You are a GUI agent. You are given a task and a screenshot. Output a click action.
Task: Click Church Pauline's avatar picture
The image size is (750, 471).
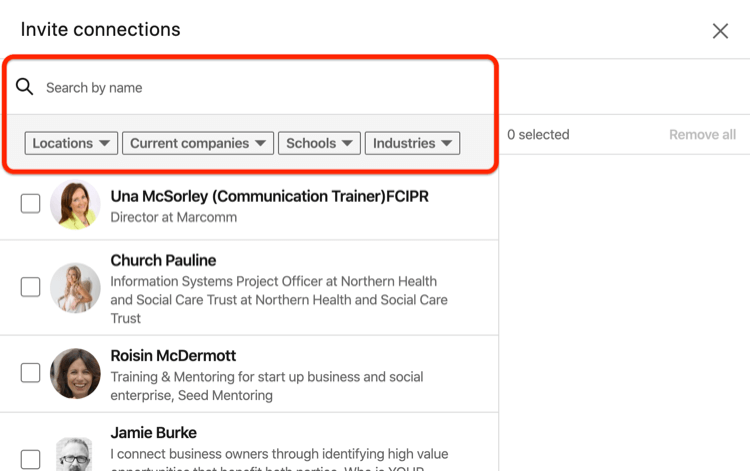click(76, 287)
